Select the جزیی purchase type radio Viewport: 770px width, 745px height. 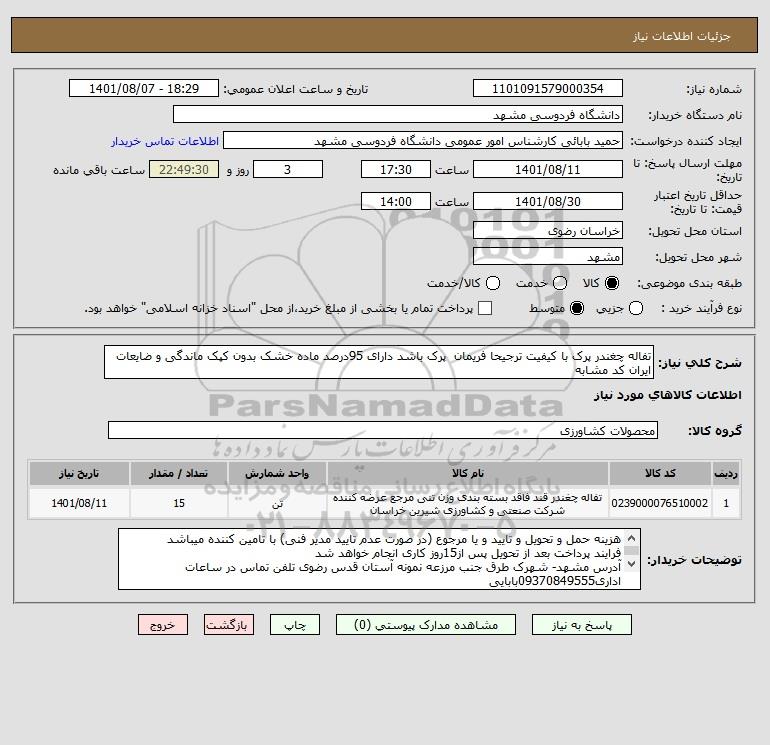point(636,308)
